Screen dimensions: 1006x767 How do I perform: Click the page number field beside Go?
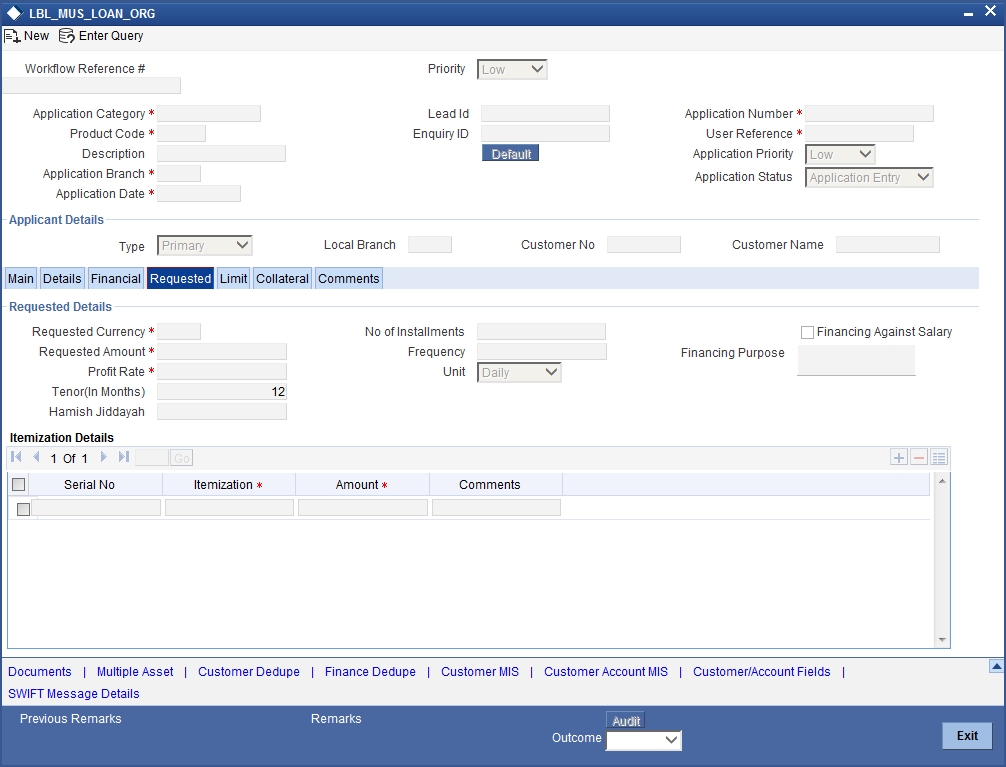coord(152,458)
